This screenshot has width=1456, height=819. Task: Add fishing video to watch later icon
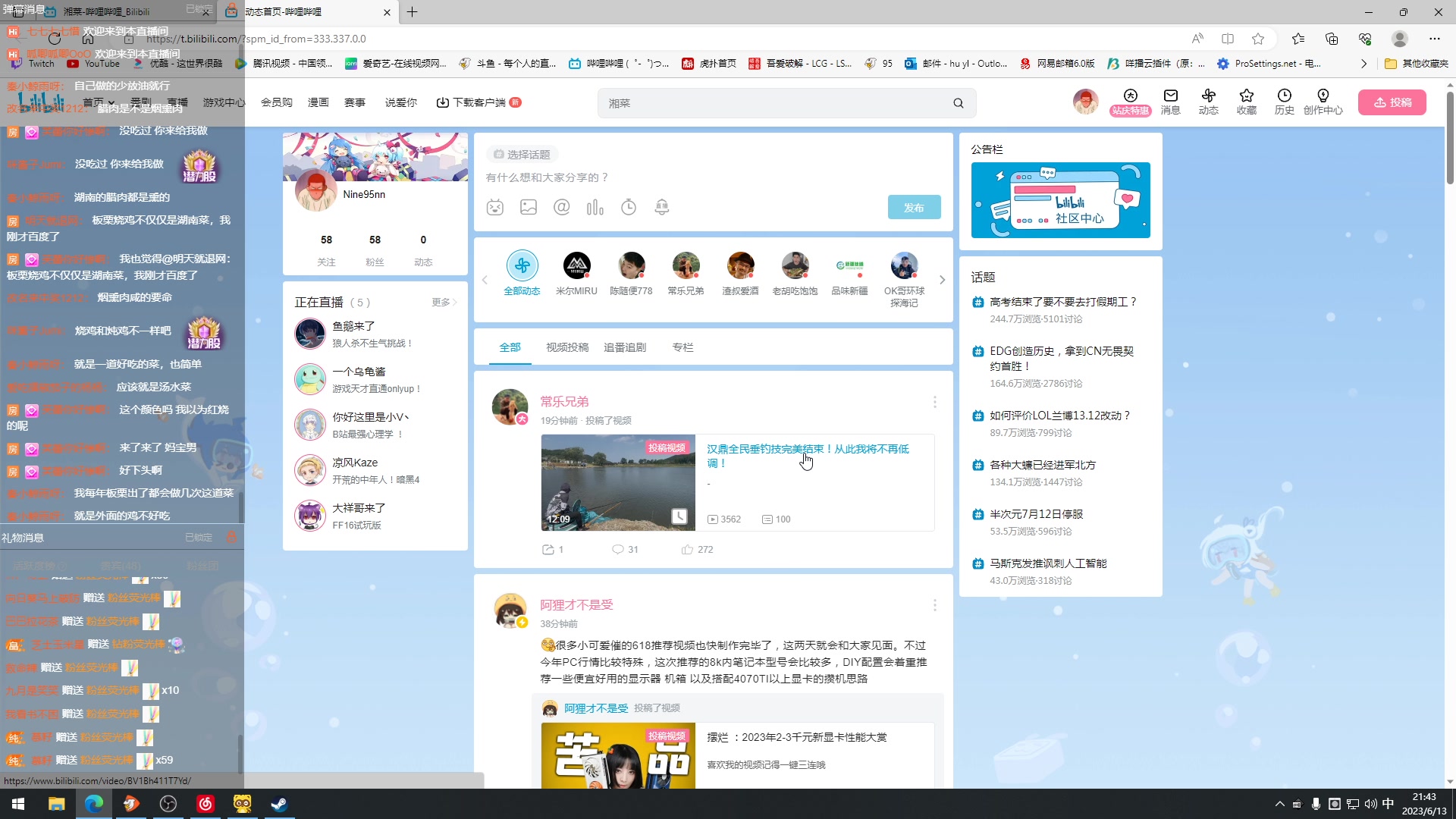tap(679, 516)
